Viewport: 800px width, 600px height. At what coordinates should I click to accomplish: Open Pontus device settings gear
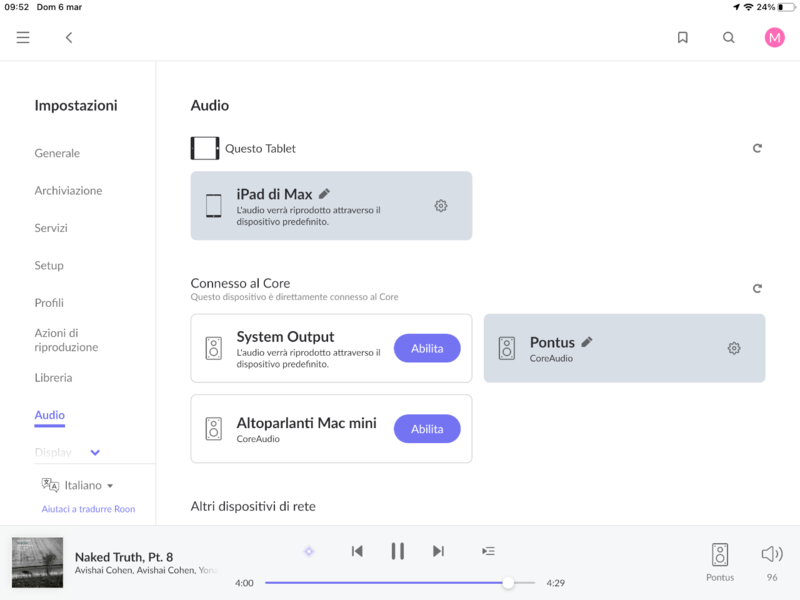(734, 348)
